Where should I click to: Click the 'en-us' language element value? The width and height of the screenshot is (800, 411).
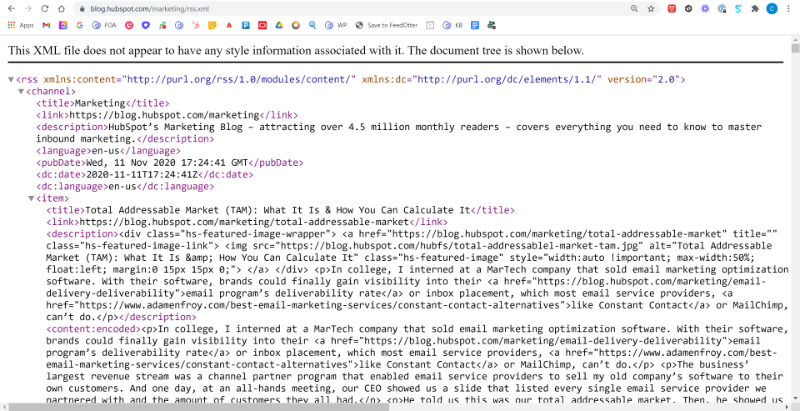pyautogui.click(x=106, y=151)
